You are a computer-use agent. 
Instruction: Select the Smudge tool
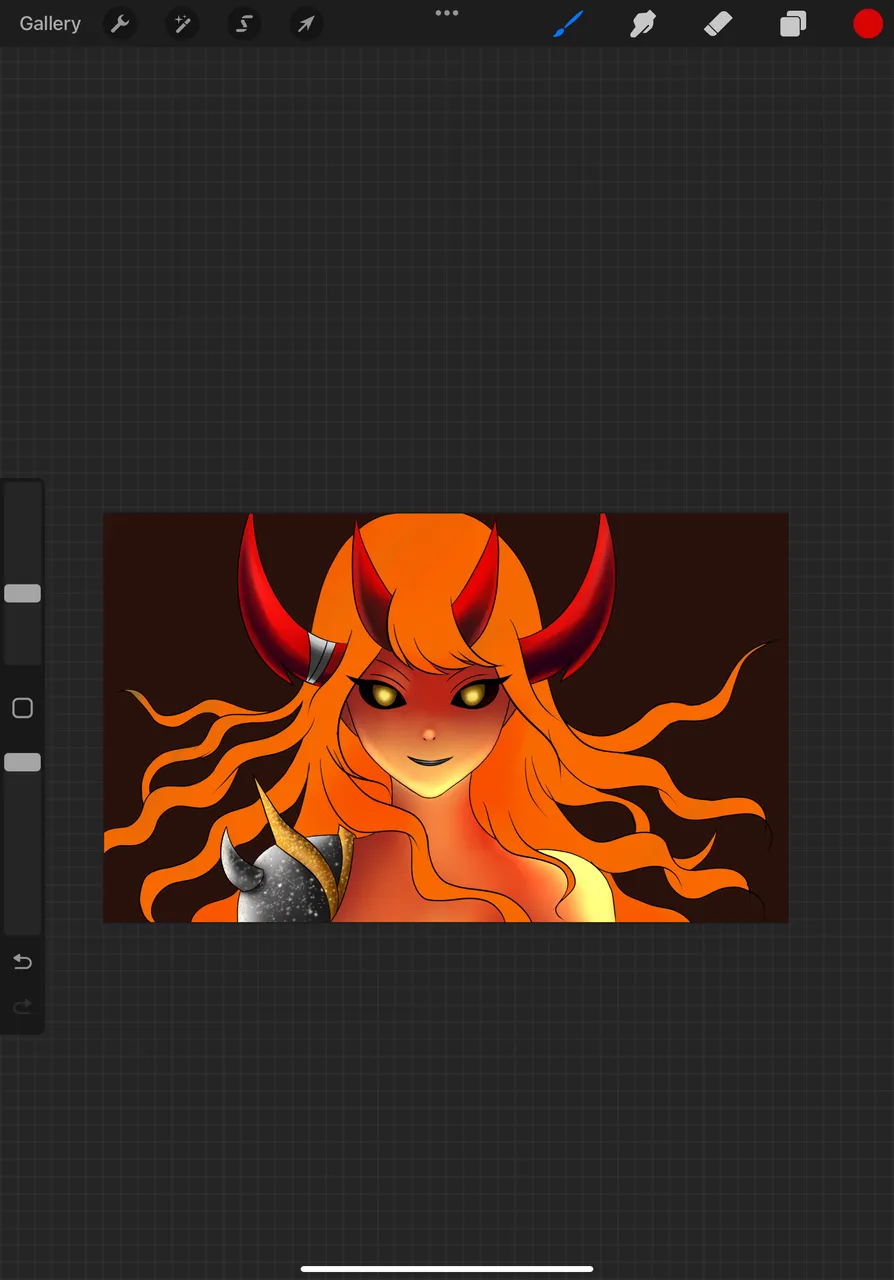tap(642, 24)
